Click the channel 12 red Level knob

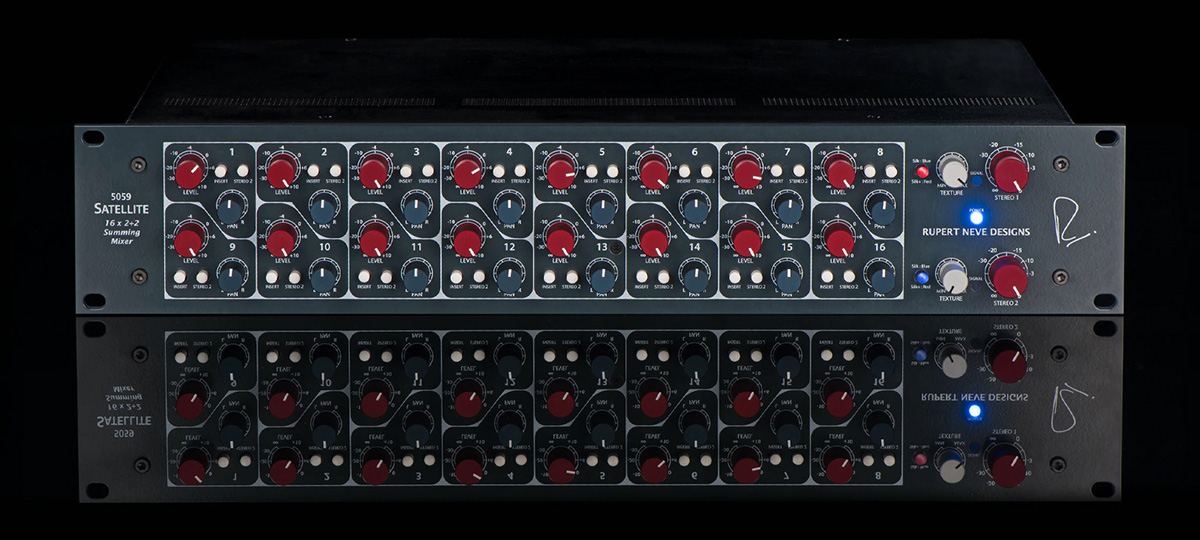click(x=468, y=239)
